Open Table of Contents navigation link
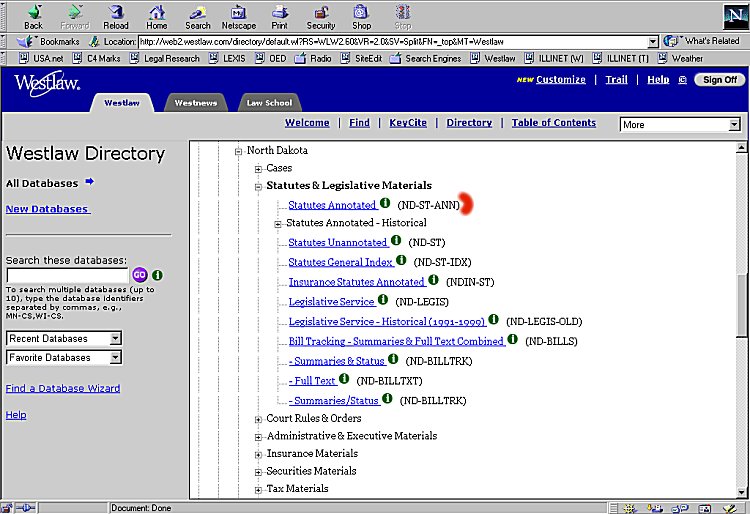The width and height of the screenshot is (750, 514). tap(554, 123)
